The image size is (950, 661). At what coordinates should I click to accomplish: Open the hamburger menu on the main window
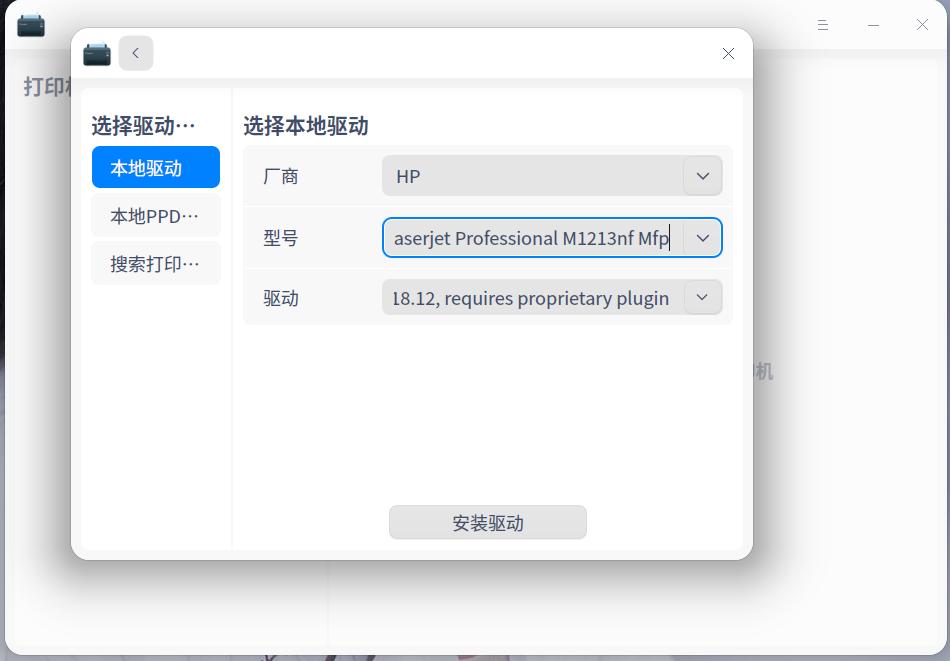[822, 25]
